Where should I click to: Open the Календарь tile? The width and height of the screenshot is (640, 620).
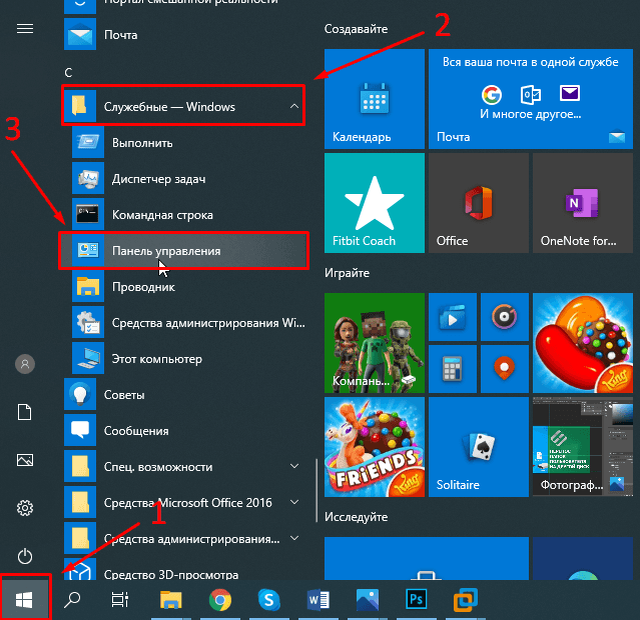tap(374, 99)
